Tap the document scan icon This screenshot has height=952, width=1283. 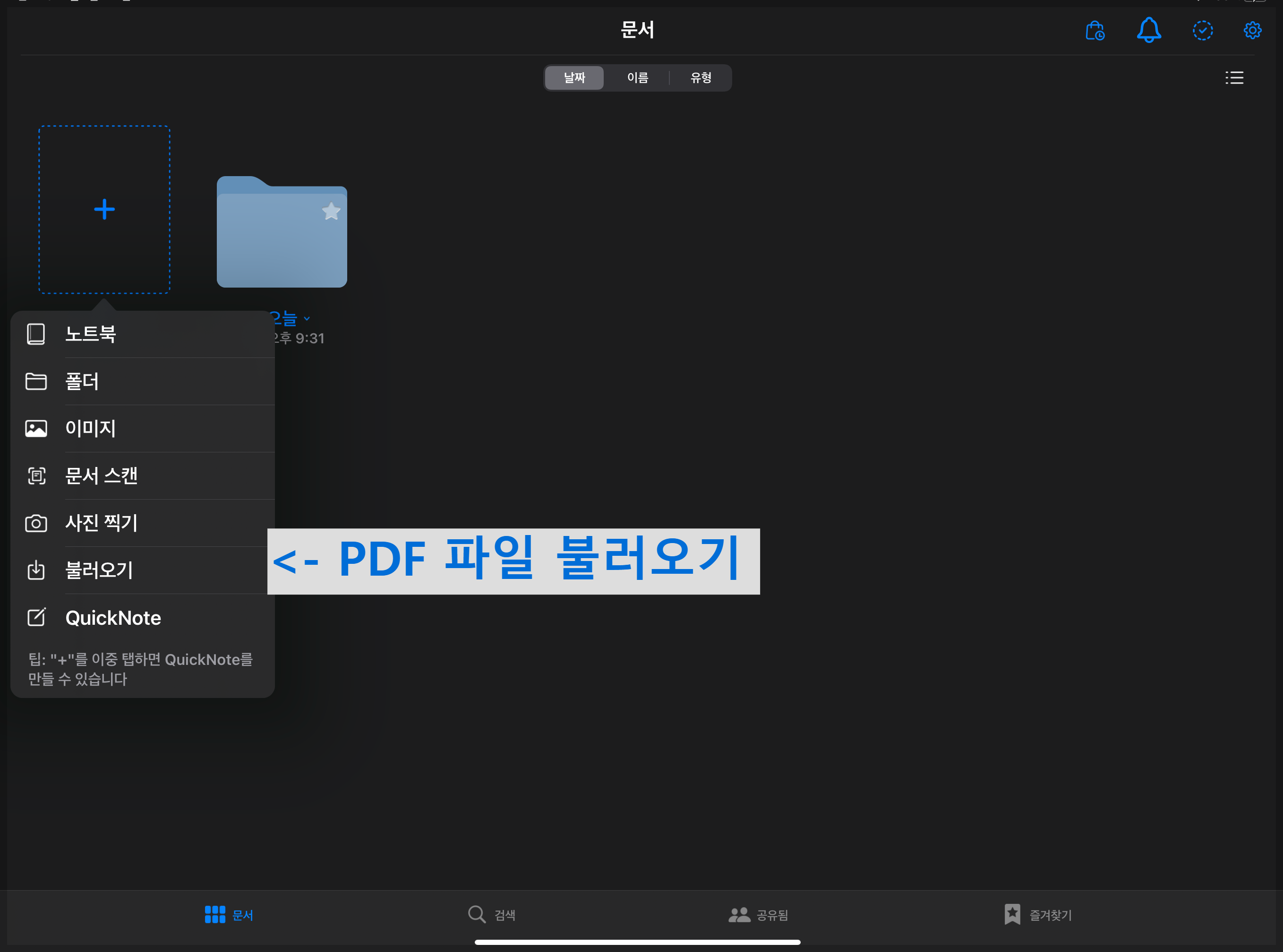pos(36,476)
